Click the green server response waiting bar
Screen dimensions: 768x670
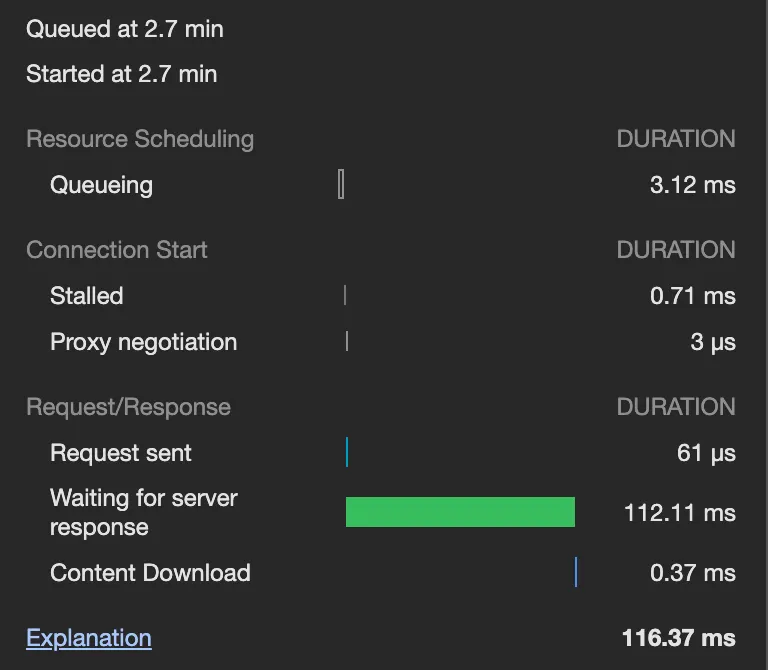[460, 512]
